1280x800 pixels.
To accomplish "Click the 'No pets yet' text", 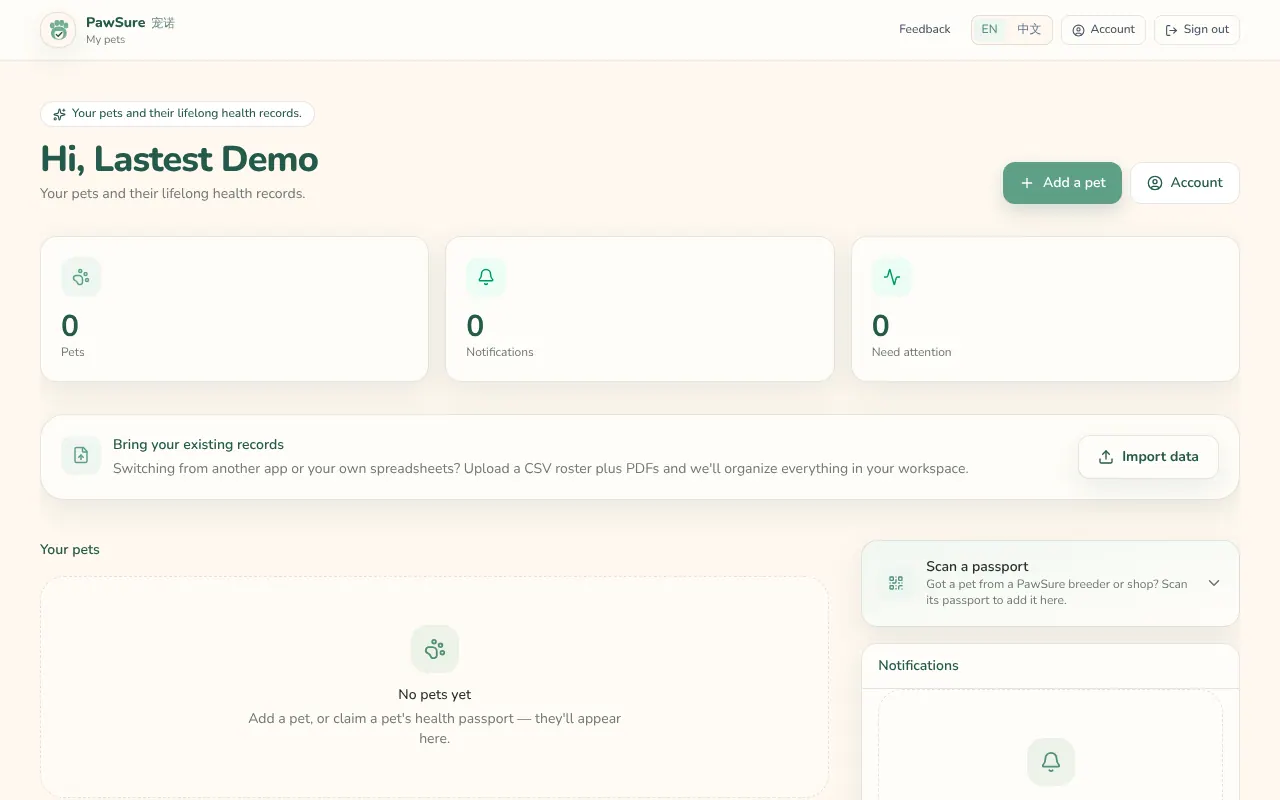I will click(x=435, y=695).
